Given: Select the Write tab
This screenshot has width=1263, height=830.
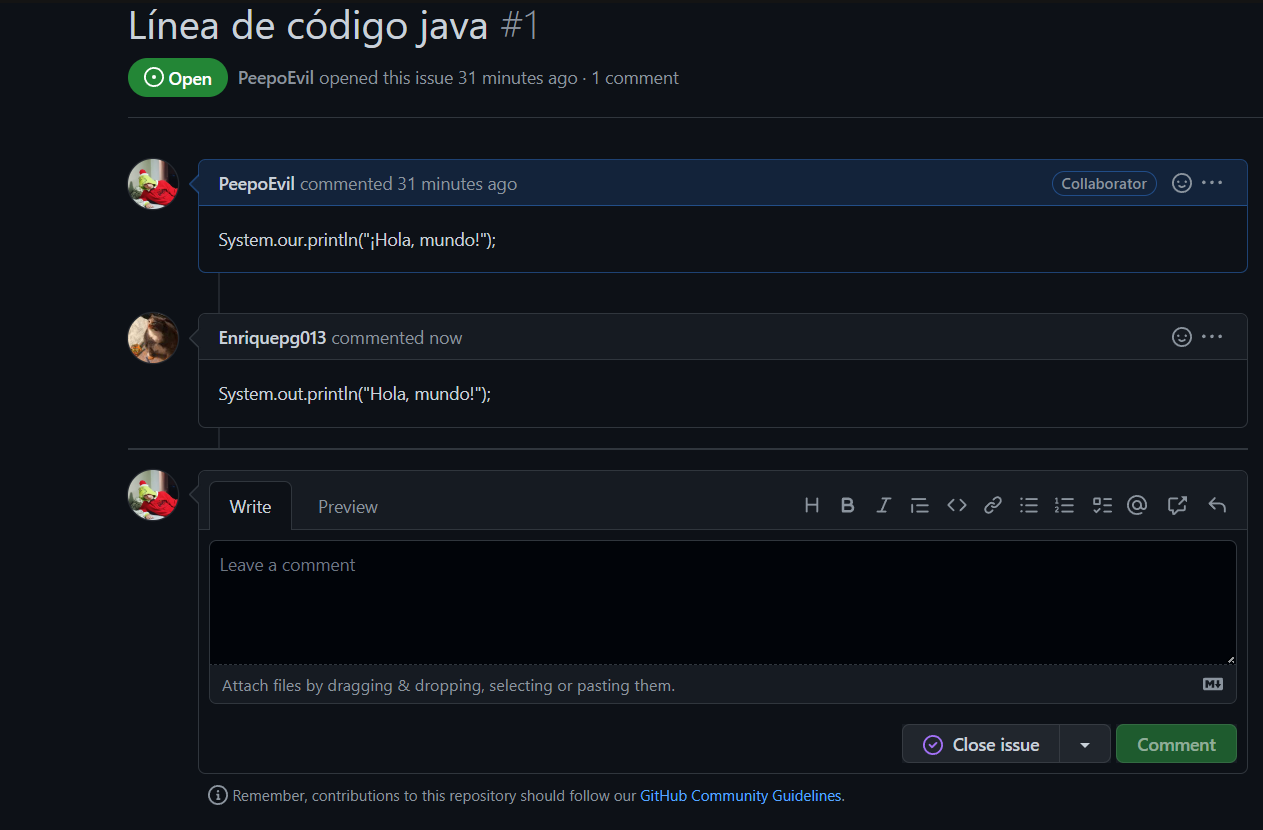Looking at the screenshot, I should (x=249, y=506).
